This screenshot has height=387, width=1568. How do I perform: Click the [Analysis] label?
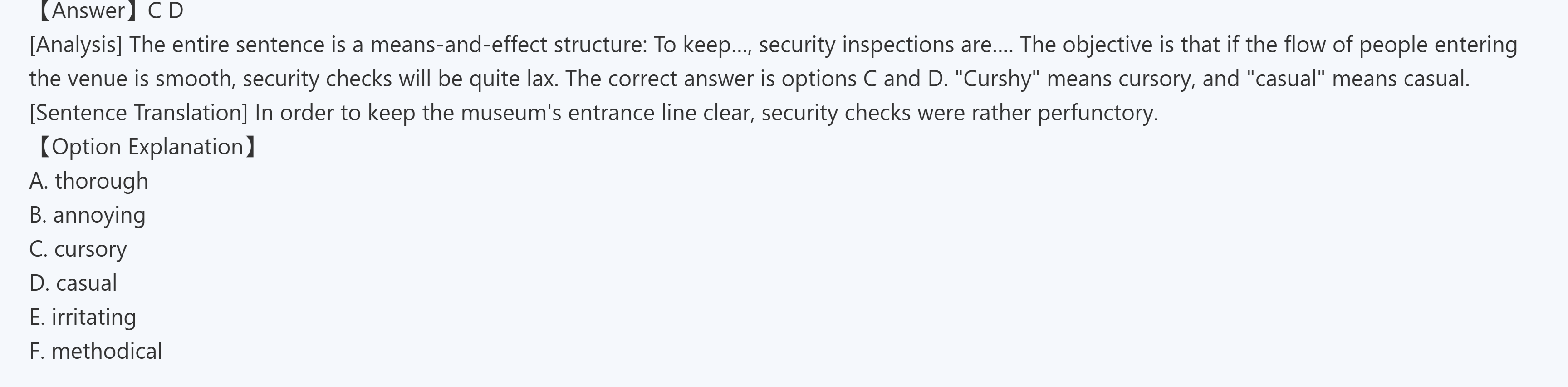pos(76,45)
